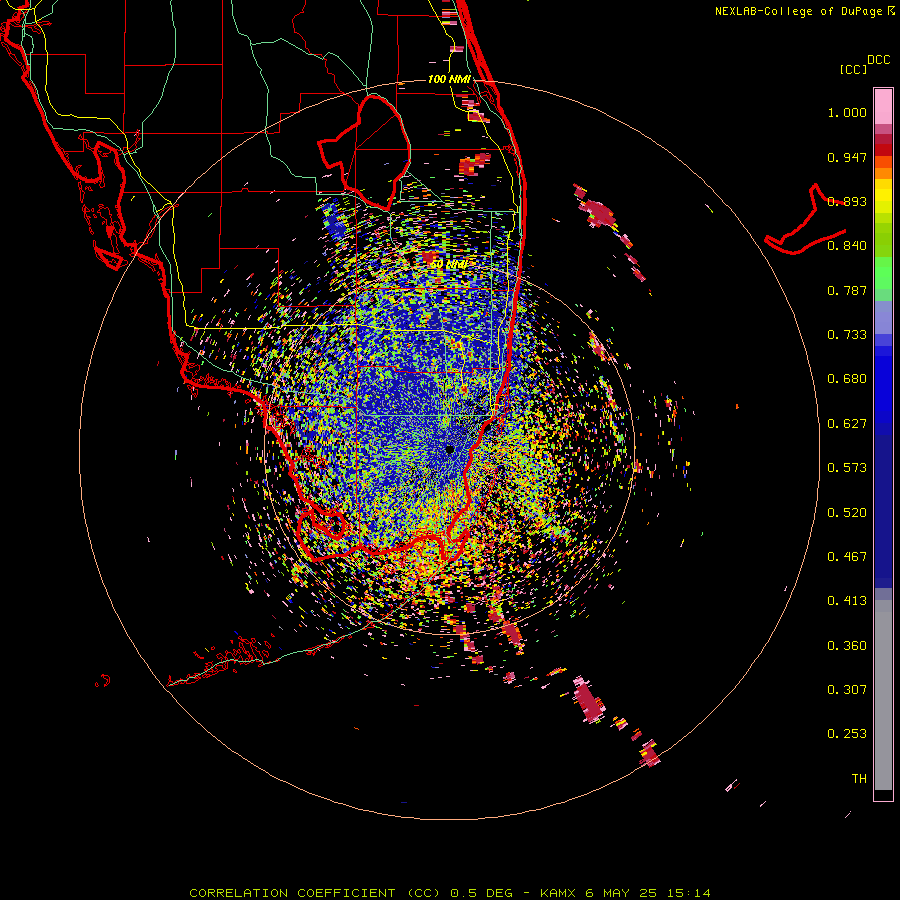Screen dimensions: 900x900
Task: Click the Bahamas island outline east of Florida
Action: click(x=805, y=221)
